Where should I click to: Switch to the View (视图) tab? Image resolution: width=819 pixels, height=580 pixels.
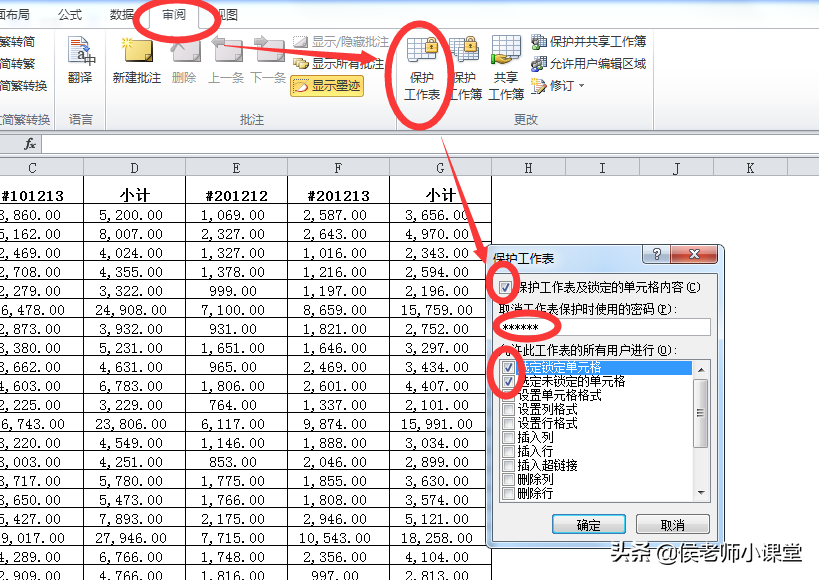(227, 15)
